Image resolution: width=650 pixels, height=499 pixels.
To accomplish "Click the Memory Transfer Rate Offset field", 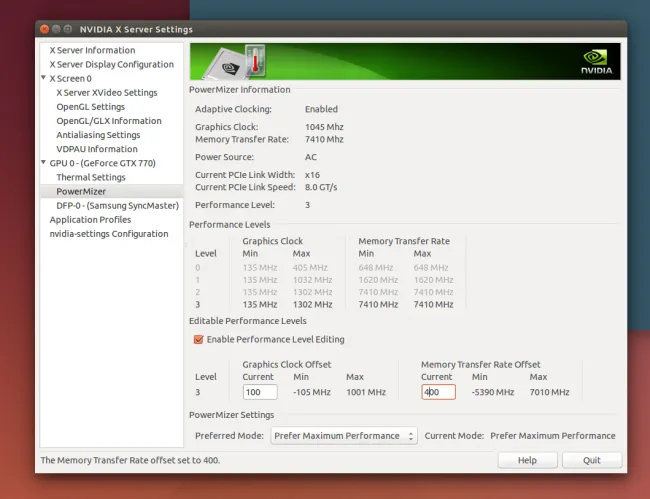I will (x=438, y=392).
